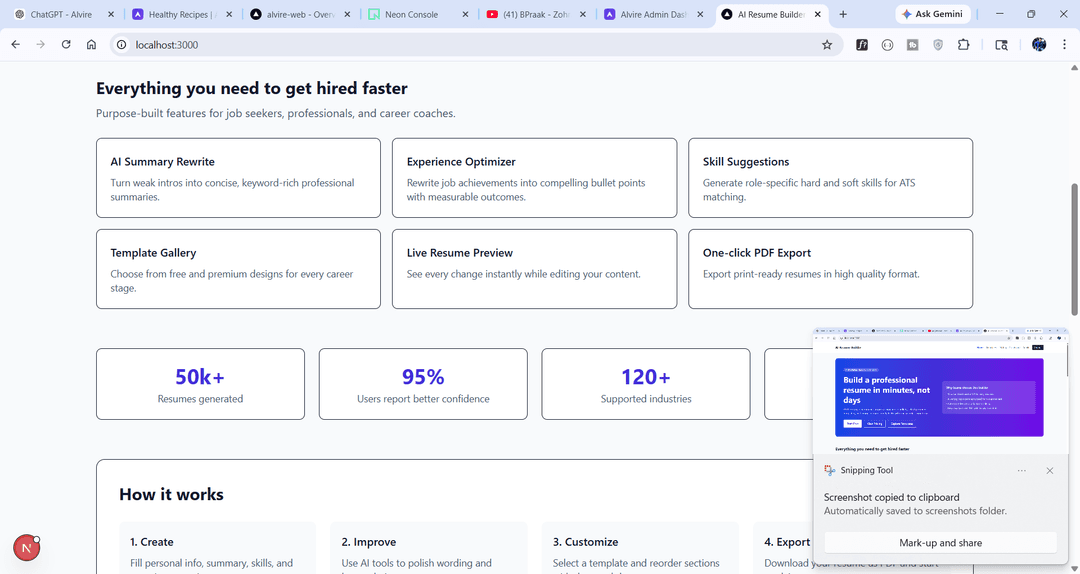This screenshot has width=1080, height=574.
Task: Click the scrollbar up arrow
Action: (1074, 67)
